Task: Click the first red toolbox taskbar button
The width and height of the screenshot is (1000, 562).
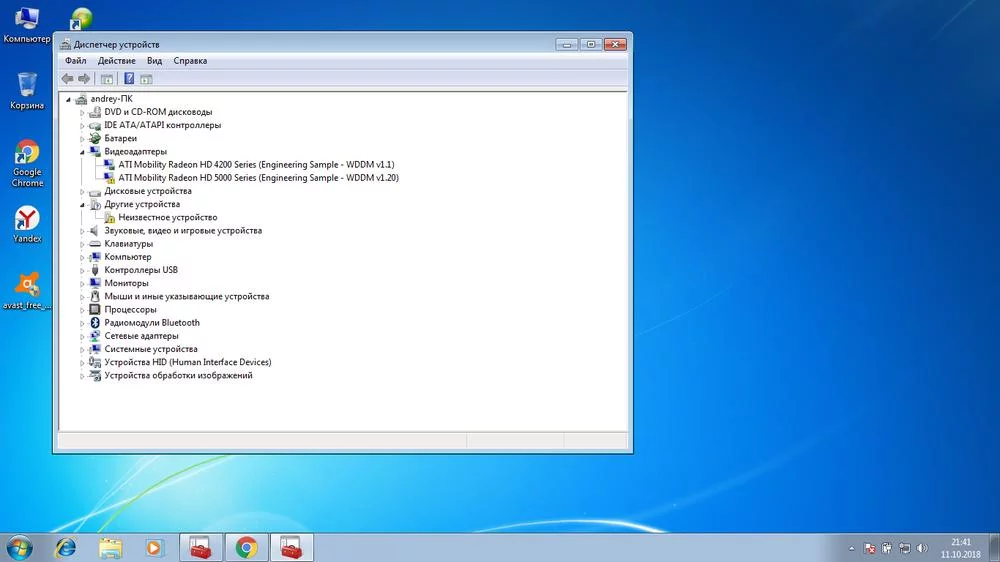Action: click(200, 548)
